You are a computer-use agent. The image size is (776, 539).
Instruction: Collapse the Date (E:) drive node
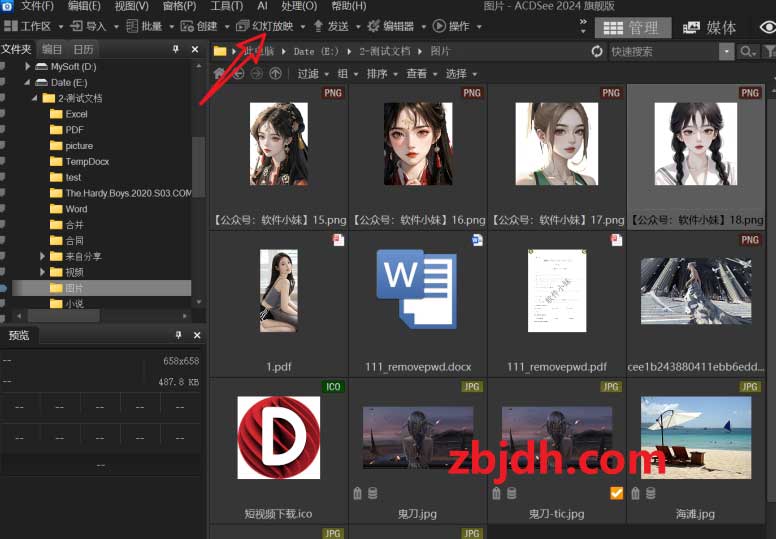[28, 82]
